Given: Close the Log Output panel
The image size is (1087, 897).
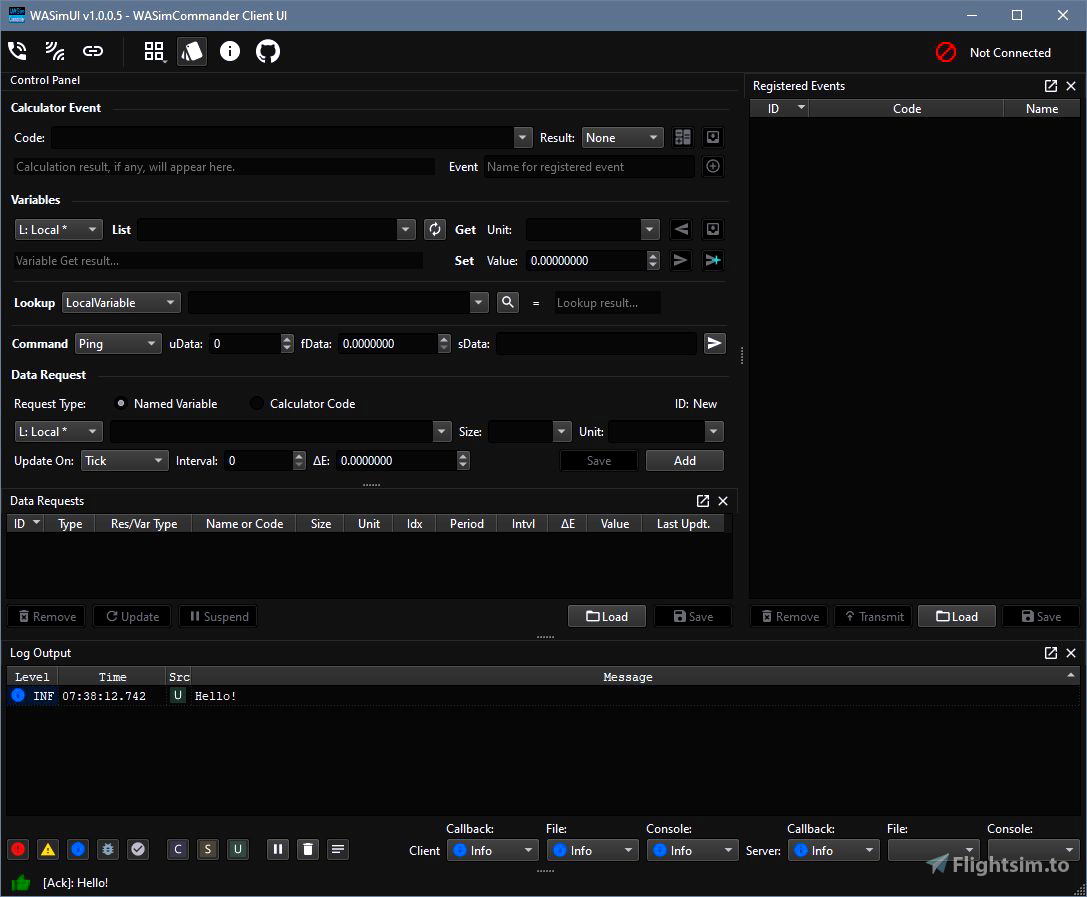Looking at the screenshot, I should point(1071,653).
